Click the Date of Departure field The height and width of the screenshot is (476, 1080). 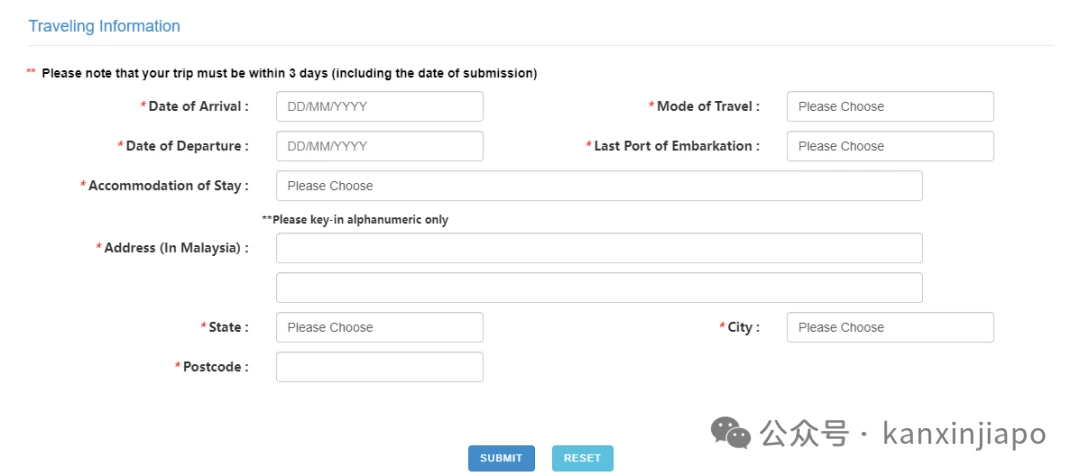click(x=380, y=146)
